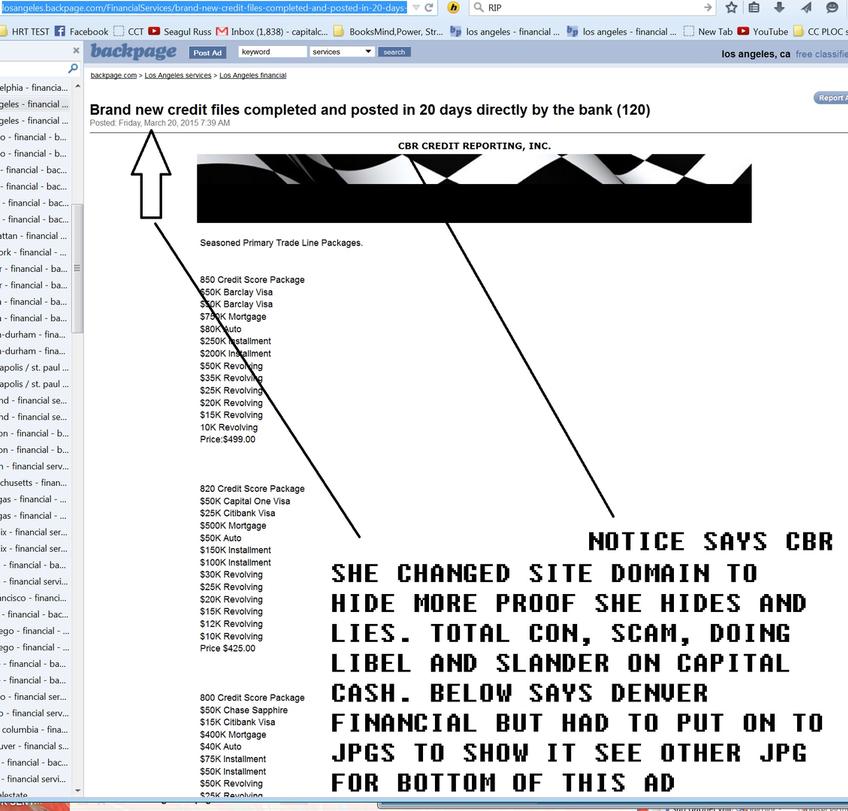Select the 'attan - financial ...' sidebar entry
Screen dimensions: 848x811
[35, 236]
